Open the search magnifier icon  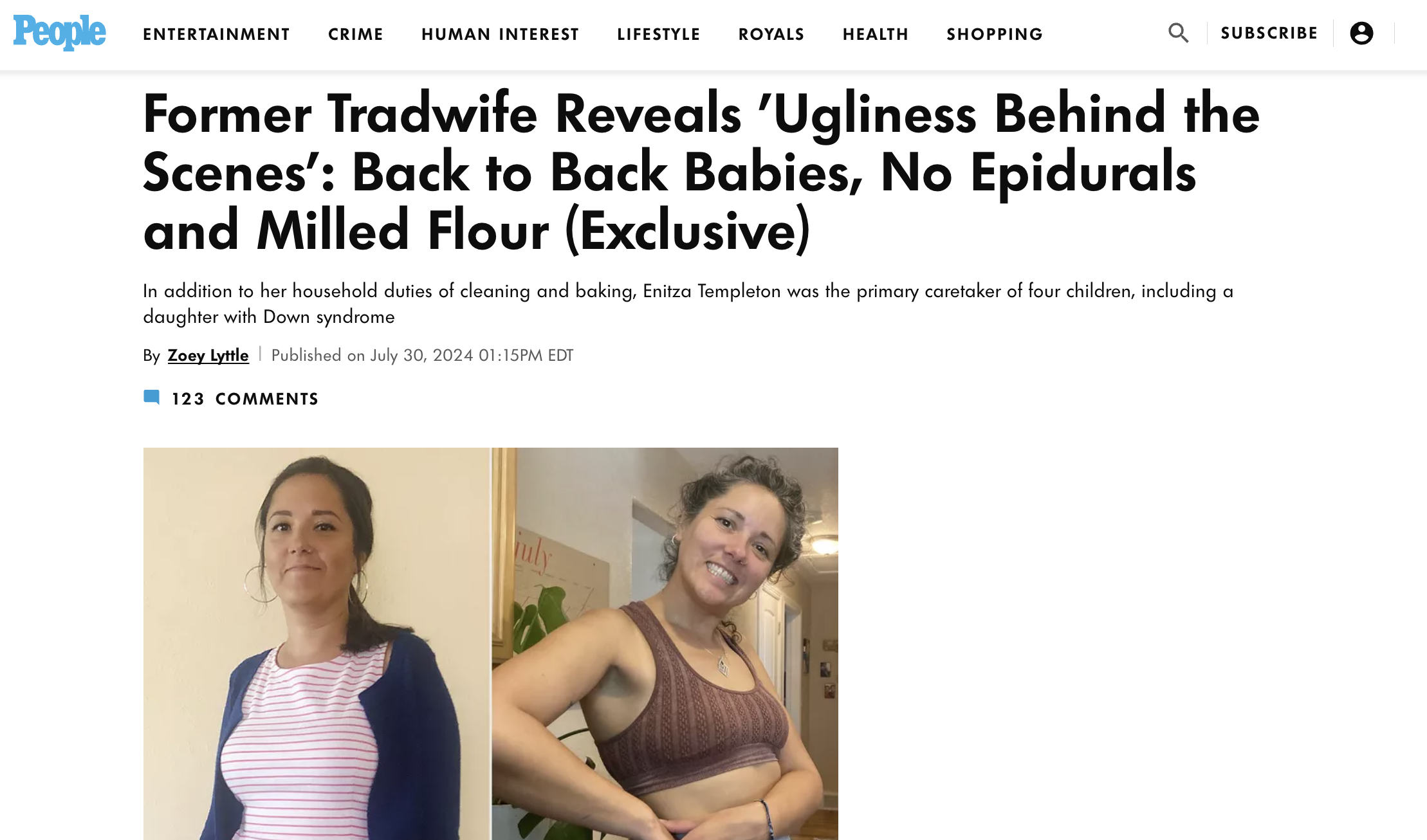pos(1178,33)
